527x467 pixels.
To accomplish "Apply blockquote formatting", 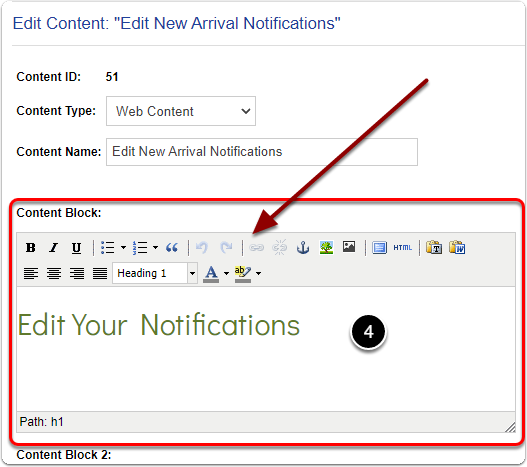I will [172, 248].
